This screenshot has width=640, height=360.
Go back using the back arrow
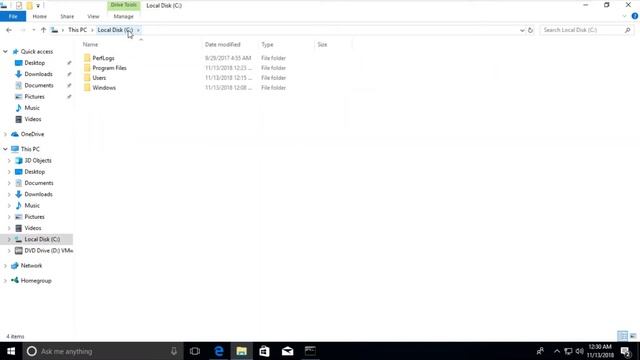(x=9, y=30)
